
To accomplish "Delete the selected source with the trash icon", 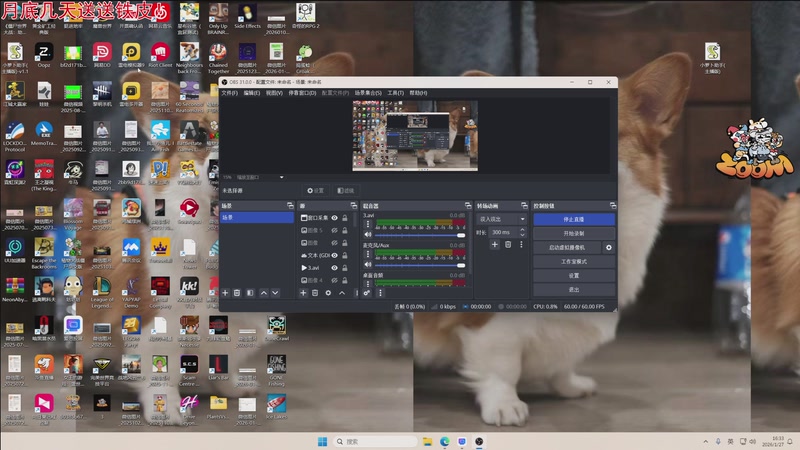I will tap(315, 293).
